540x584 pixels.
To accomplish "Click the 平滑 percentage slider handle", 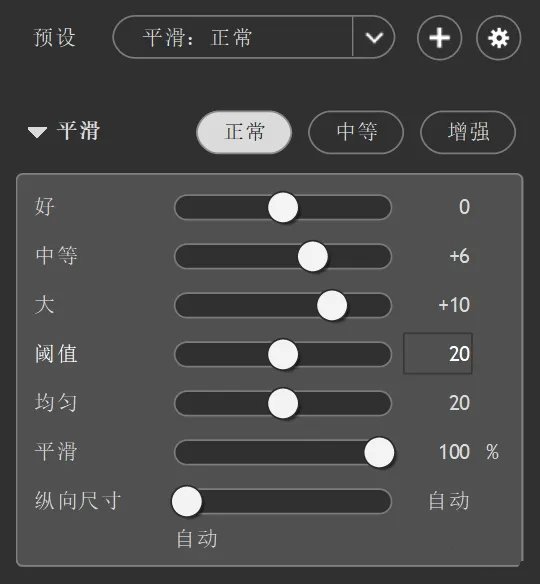I will coord(379,452).
